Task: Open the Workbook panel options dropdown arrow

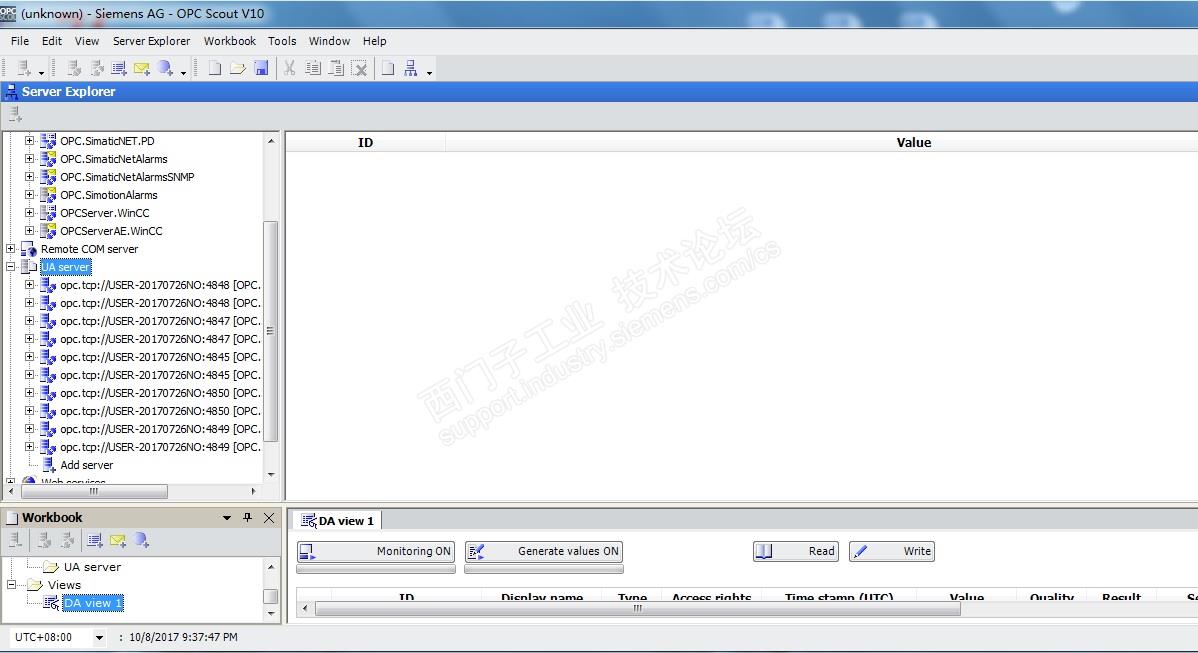Action: pos(227,517)
